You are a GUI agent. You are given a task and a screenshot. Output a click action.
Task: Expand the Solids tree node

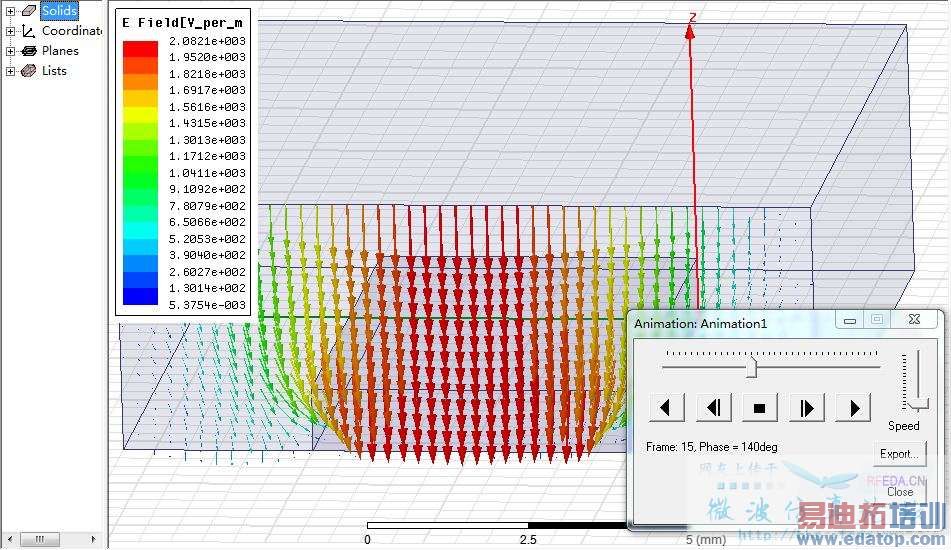click(10, 11)
